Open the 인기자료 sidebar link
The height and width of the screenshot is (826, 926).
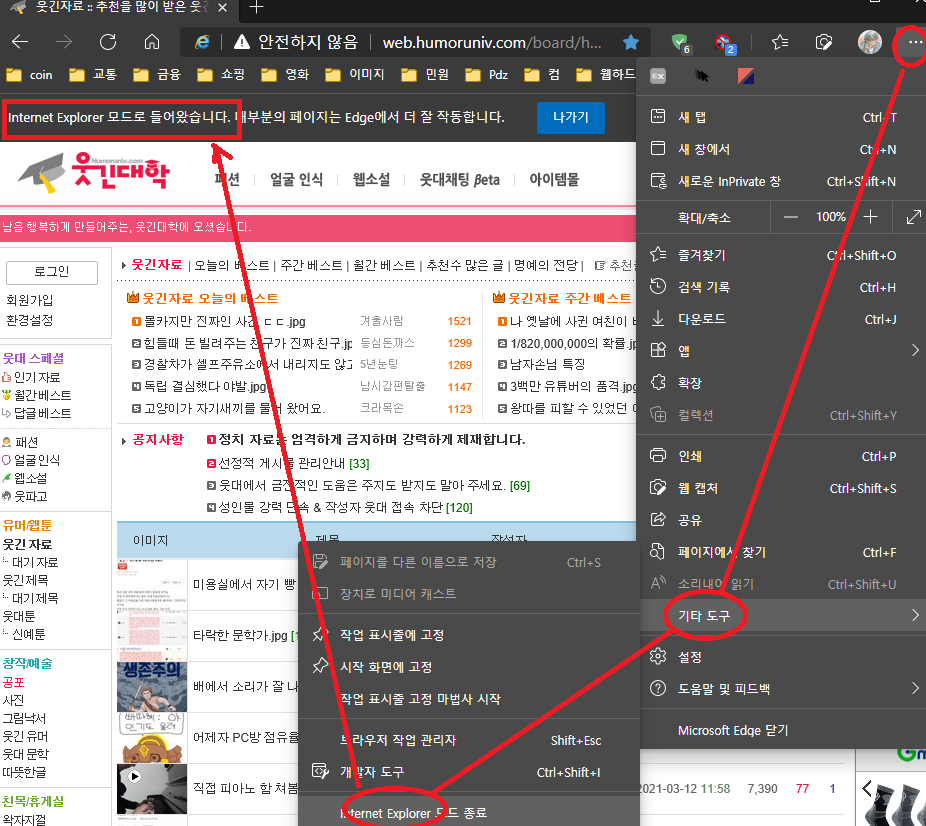[37, 377]
